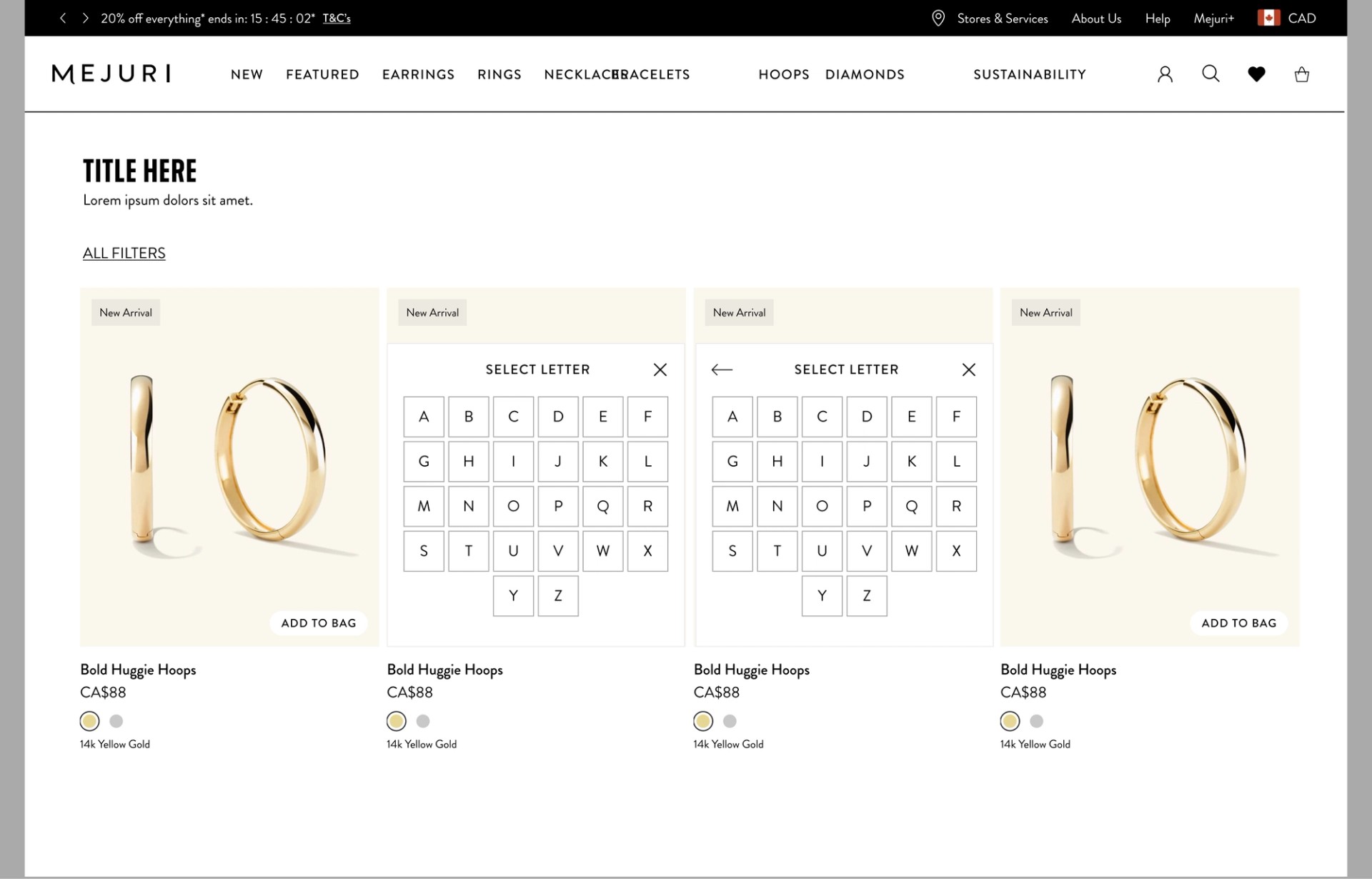Open the wishlist heart icon

pyautogui.click(x=1256, y=74)
